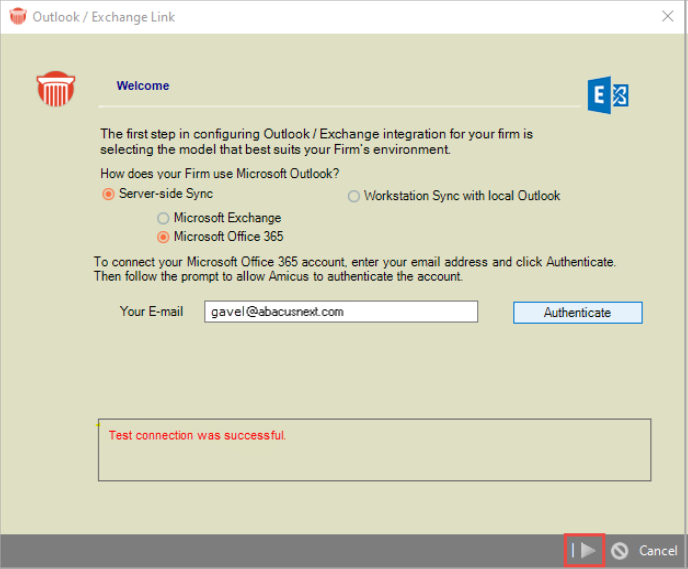The width and height of the screenshot is (688, 569).
Task: Focus the Your E-mail input field
Action: click(x=341, y=311)
